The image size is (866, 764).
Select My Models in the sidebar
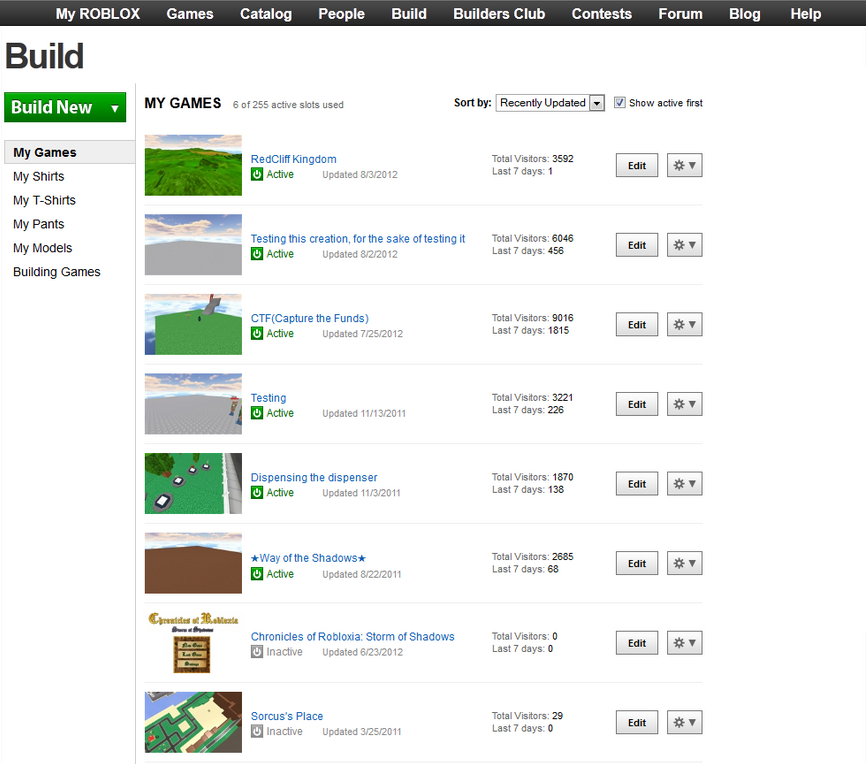click(43, 247)
